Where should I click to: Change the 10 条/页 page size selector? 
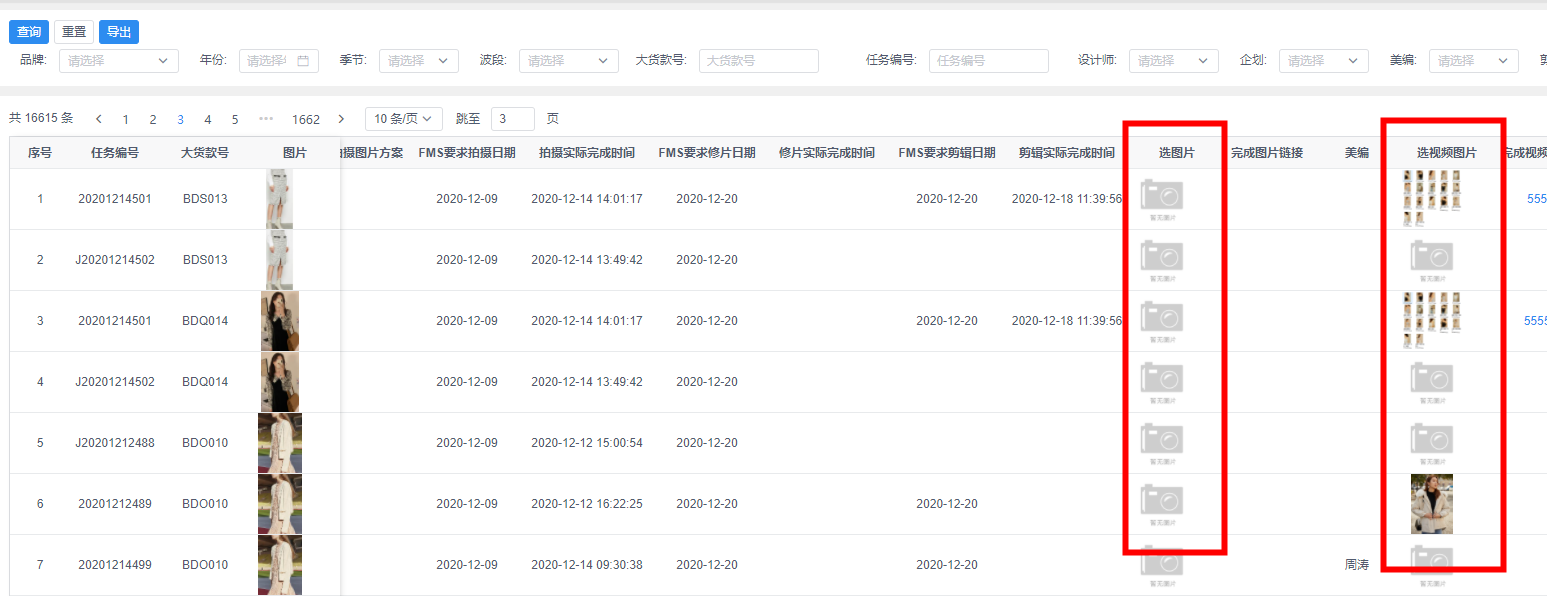(403, 119)
